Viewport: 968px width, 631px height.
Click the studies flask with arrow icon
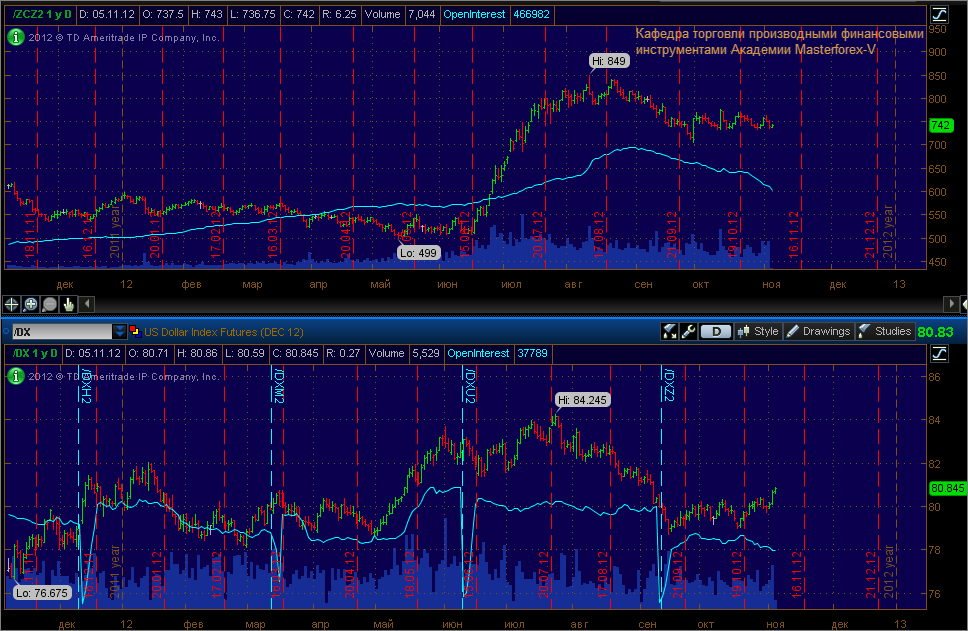coord(669,332)
